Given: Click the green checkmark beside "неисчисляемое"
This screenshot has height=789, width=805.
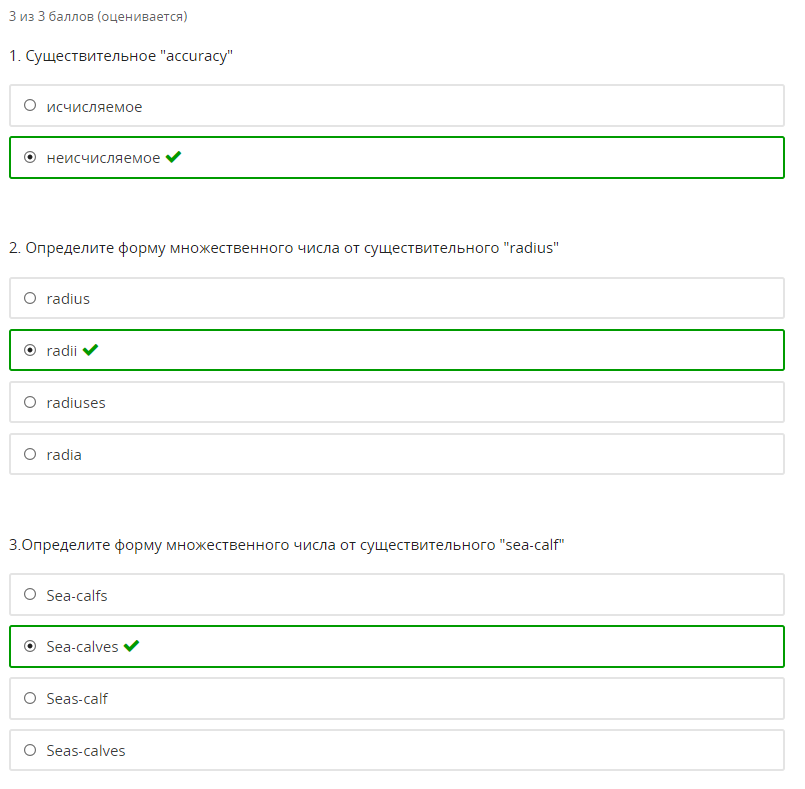Looking at the screenshot, I should 174,157.
